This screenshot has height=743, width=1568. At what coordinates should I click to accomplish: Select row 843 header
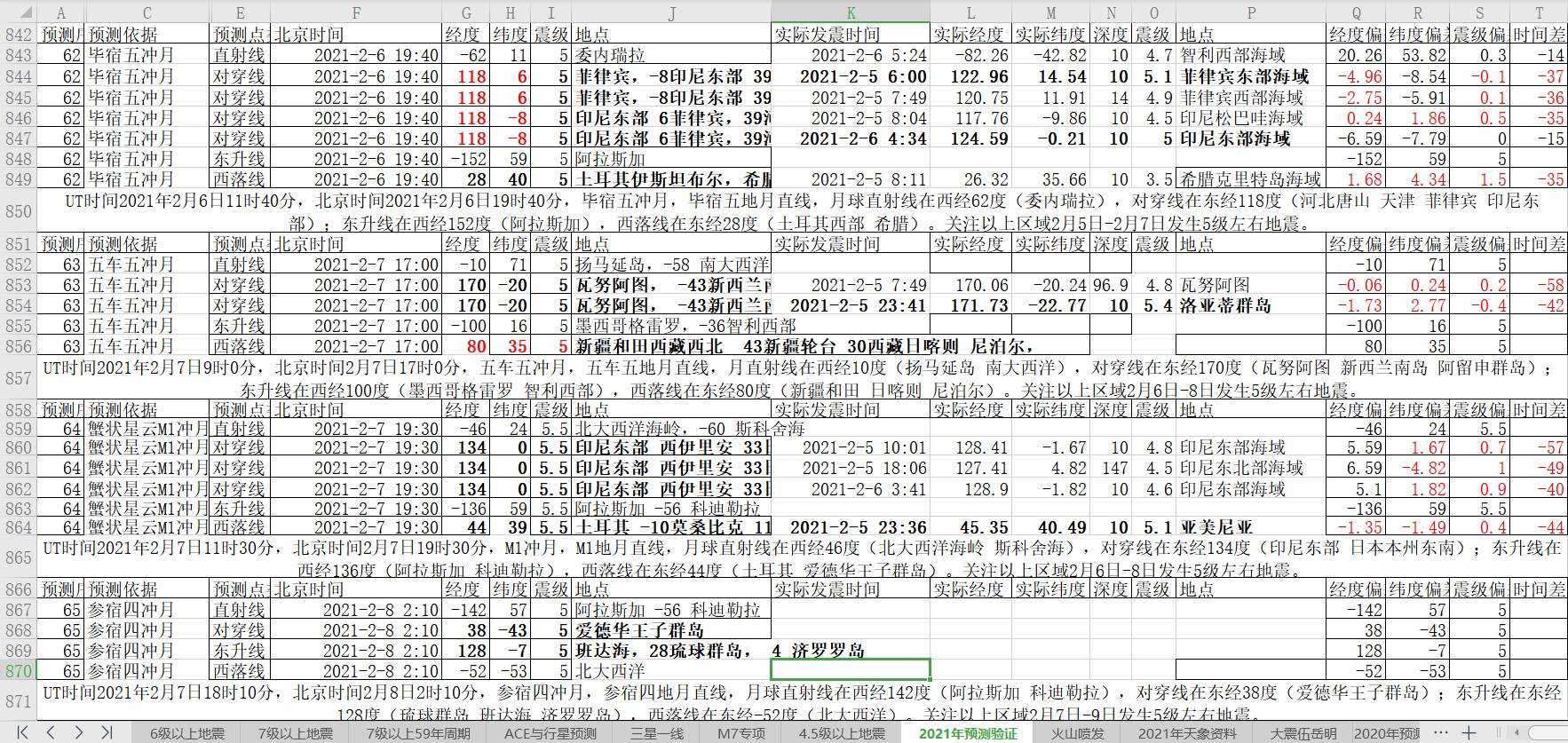click(18, 56)
